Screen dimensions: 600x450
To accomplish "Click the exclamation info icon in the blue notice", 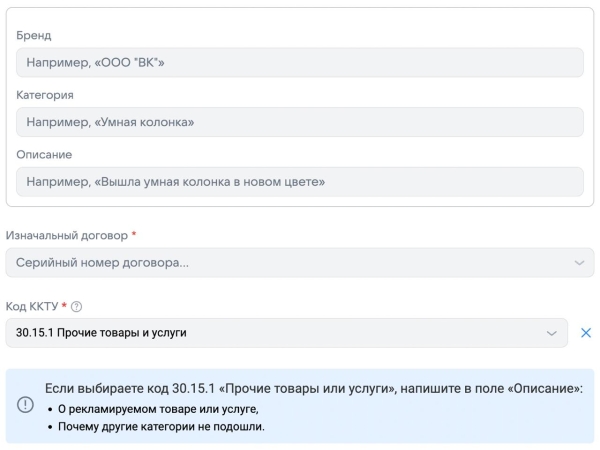I will pyautogui.click(x=25, y=405).
